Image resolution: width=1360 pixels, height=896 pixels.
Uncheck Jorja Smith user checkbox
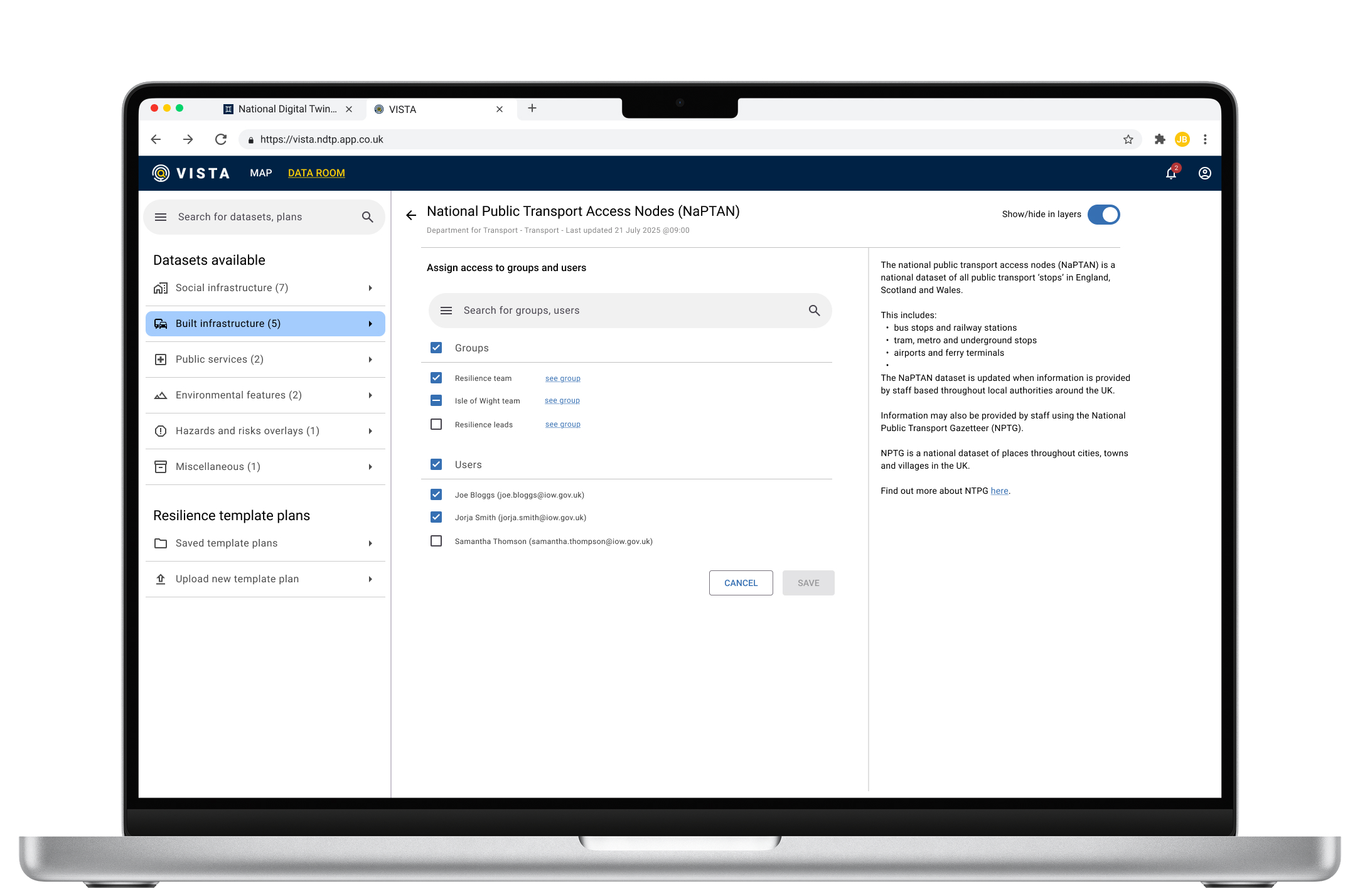pos(436,517)
